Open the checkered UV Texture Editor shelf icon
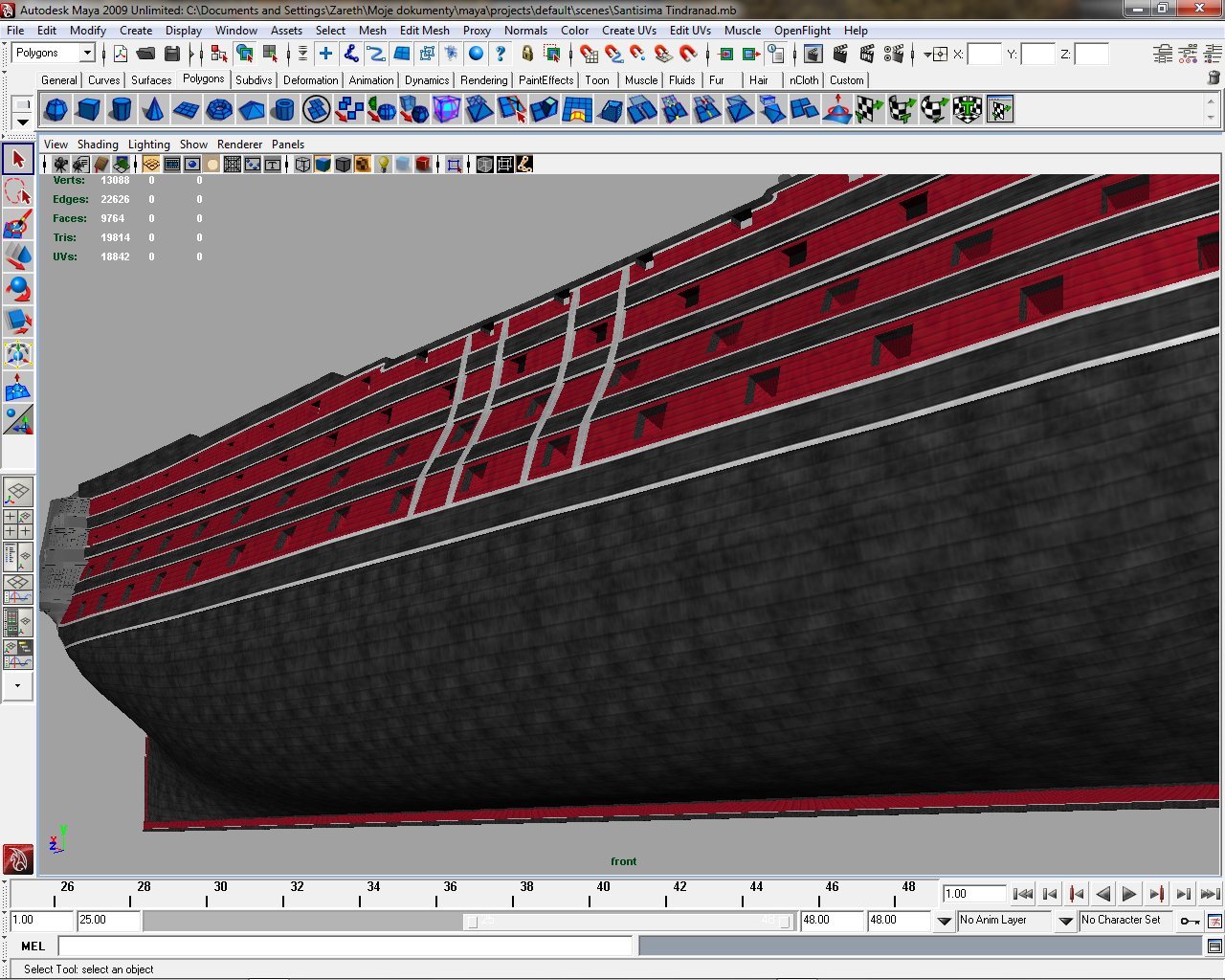The image size is (1225, 980). click(x=999, y=109)
